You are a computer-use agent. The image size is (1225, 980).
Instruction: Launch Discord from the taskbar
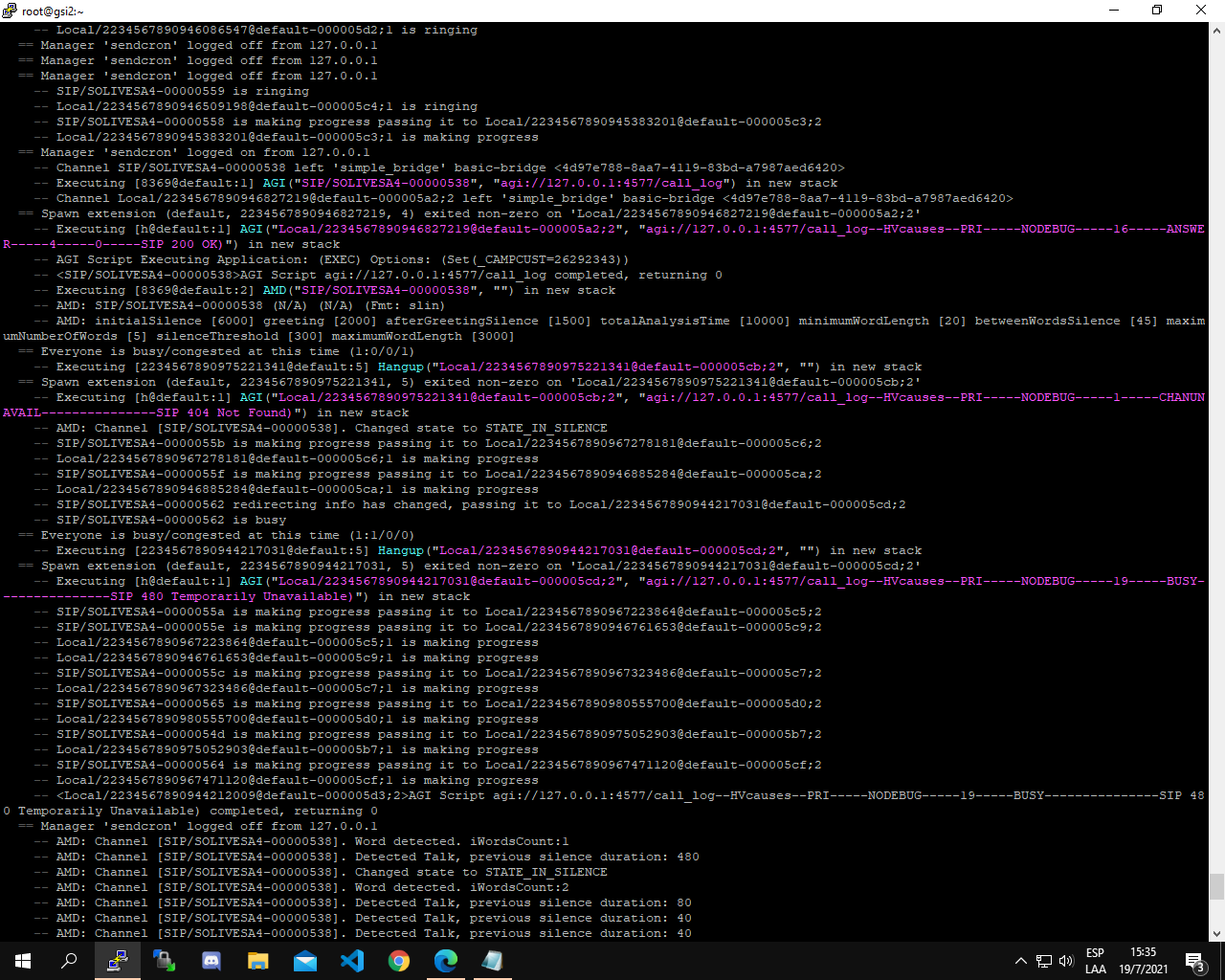pyautogui.click(x=212, y=961)
